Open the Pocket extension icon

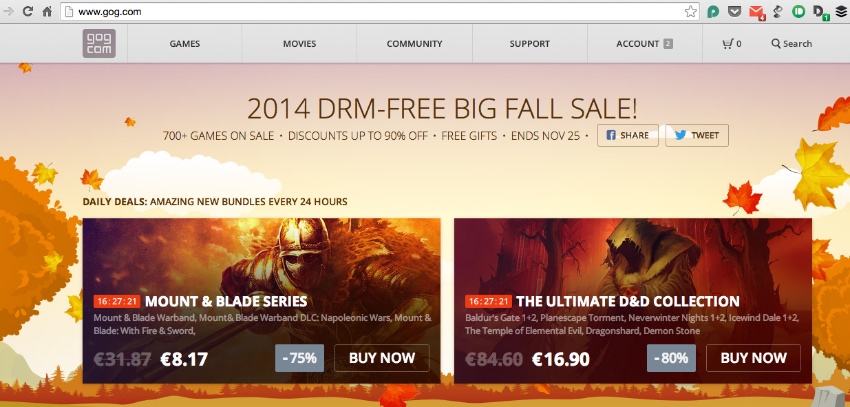733,11
